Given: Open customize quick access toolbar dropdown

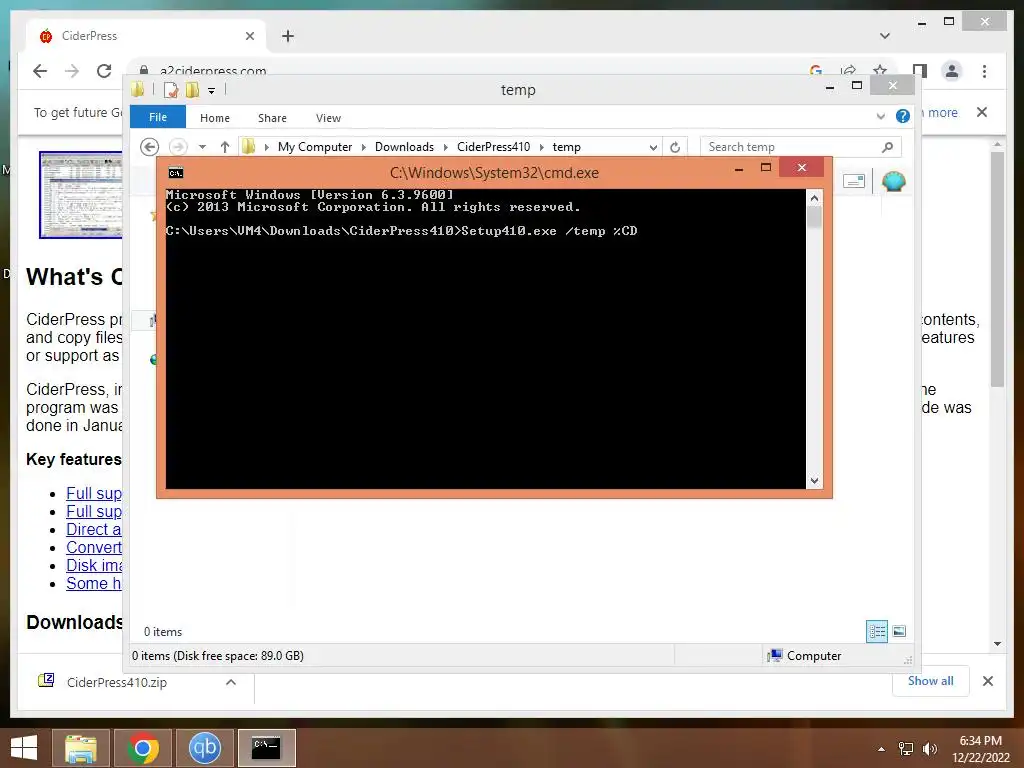Looking at the screenshot, I should [x=212, y=91].
